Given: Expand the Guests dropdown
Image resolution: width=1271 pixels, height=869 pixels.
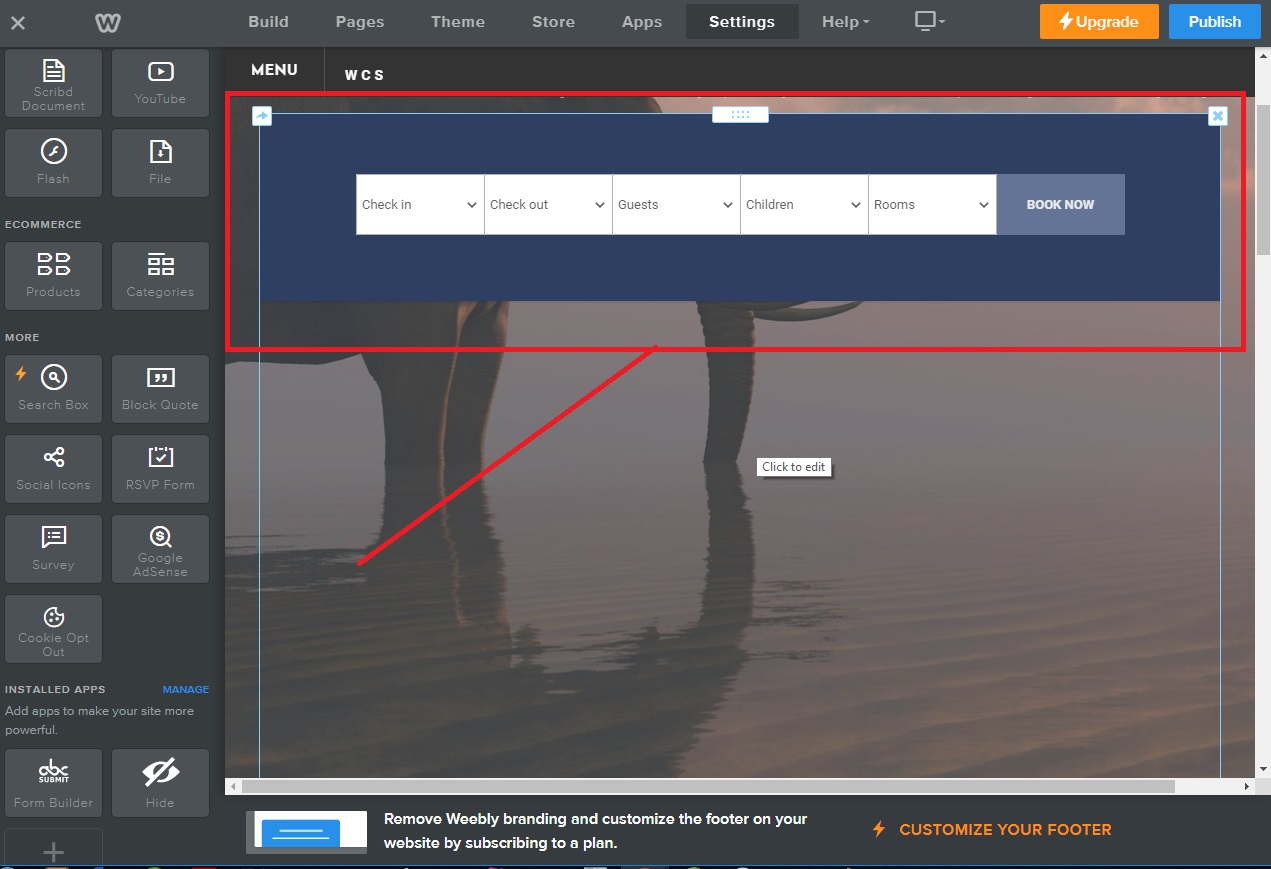Looking at the screenshot, I should click(676, 205).
